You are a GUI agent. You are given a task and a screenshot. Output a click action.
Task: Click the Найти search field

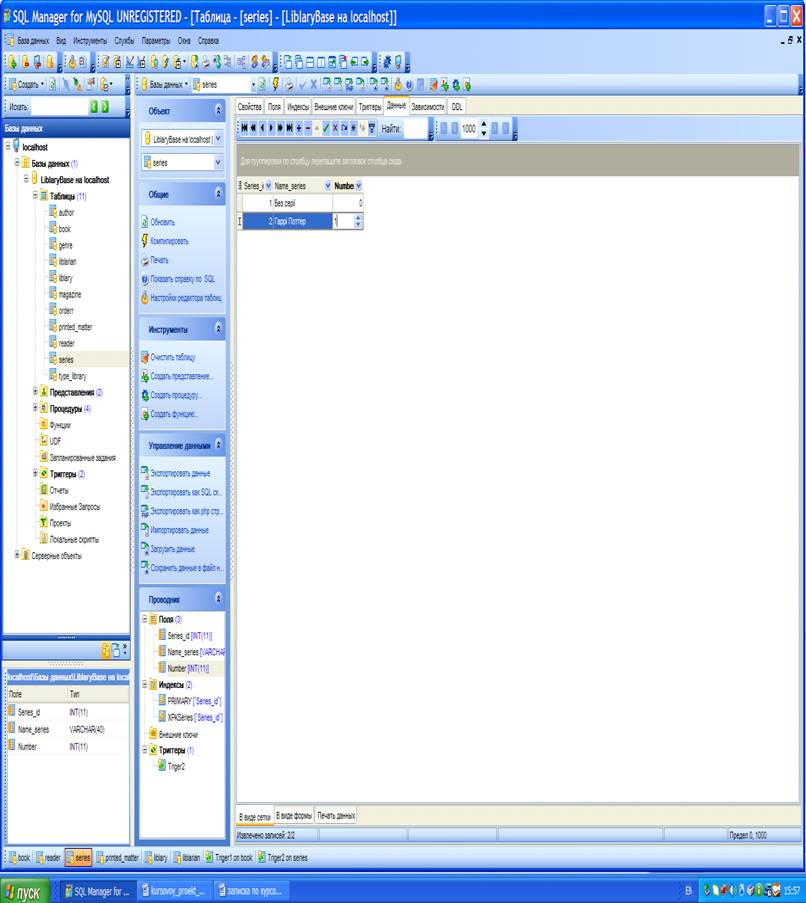(x=415, y=128)
